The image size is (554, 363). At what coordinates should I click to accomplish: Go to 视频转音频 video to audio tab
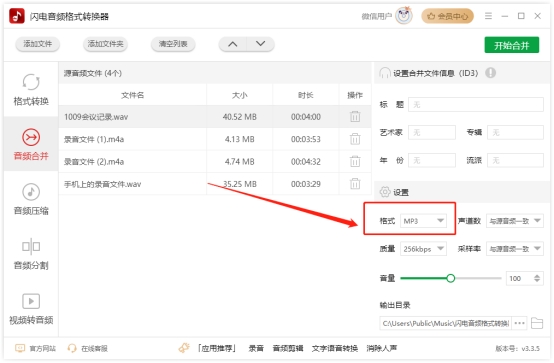tap(31, 309)
